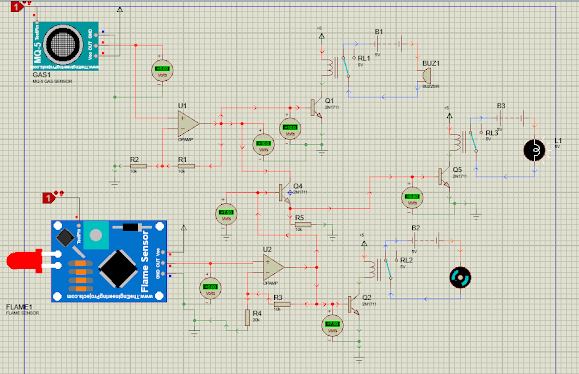Viewport: 579px width, 374px height.
Task: Select relay RL3 coil
Action: (x=457, y=141)
